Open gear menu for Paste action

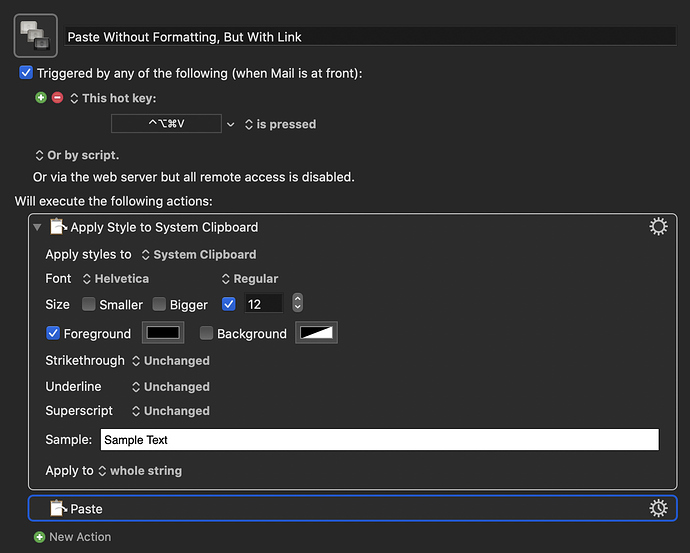pos(658,508)
